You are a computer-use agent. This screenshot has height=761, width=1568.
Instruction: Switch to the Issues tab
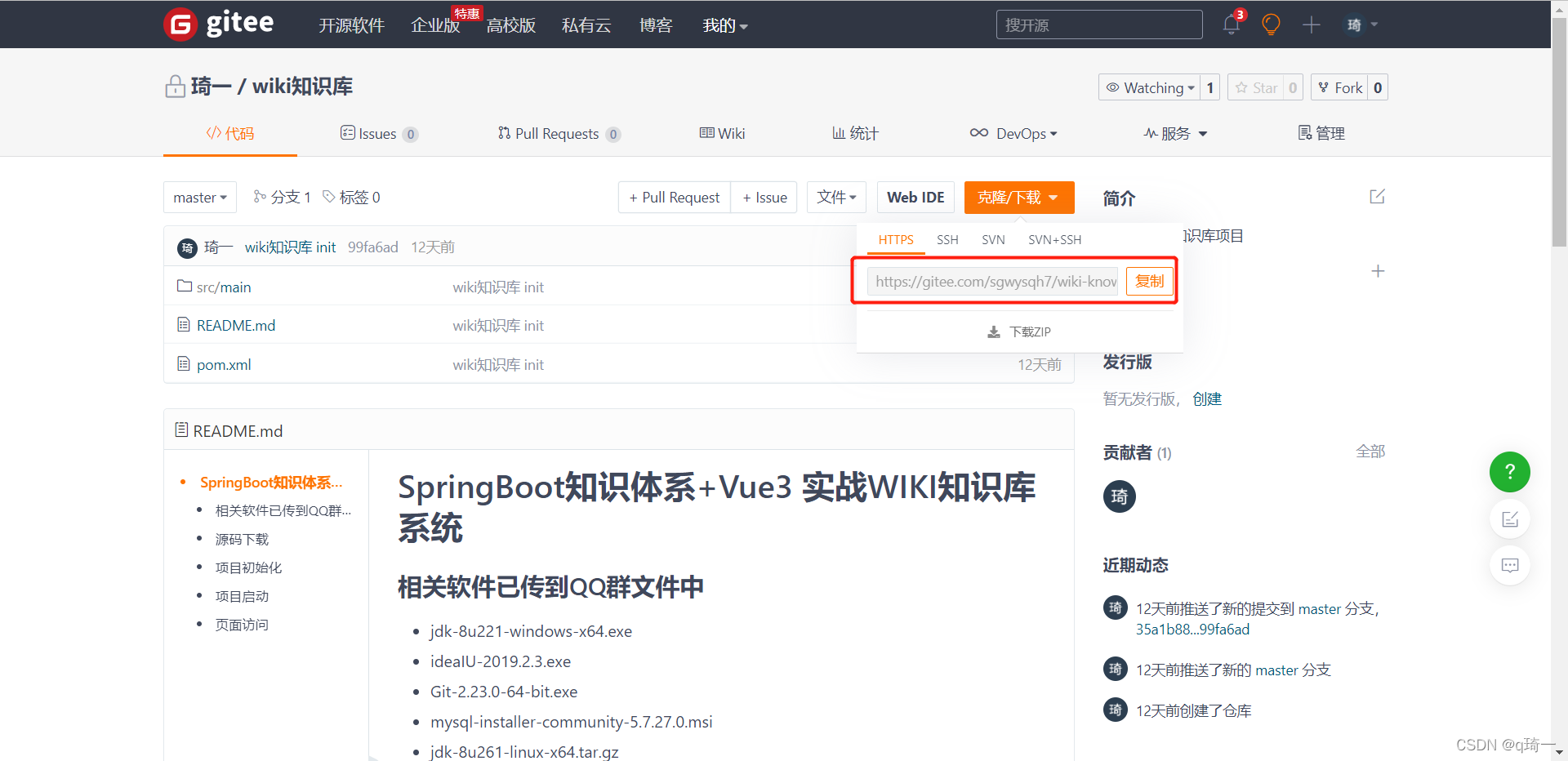379,133
